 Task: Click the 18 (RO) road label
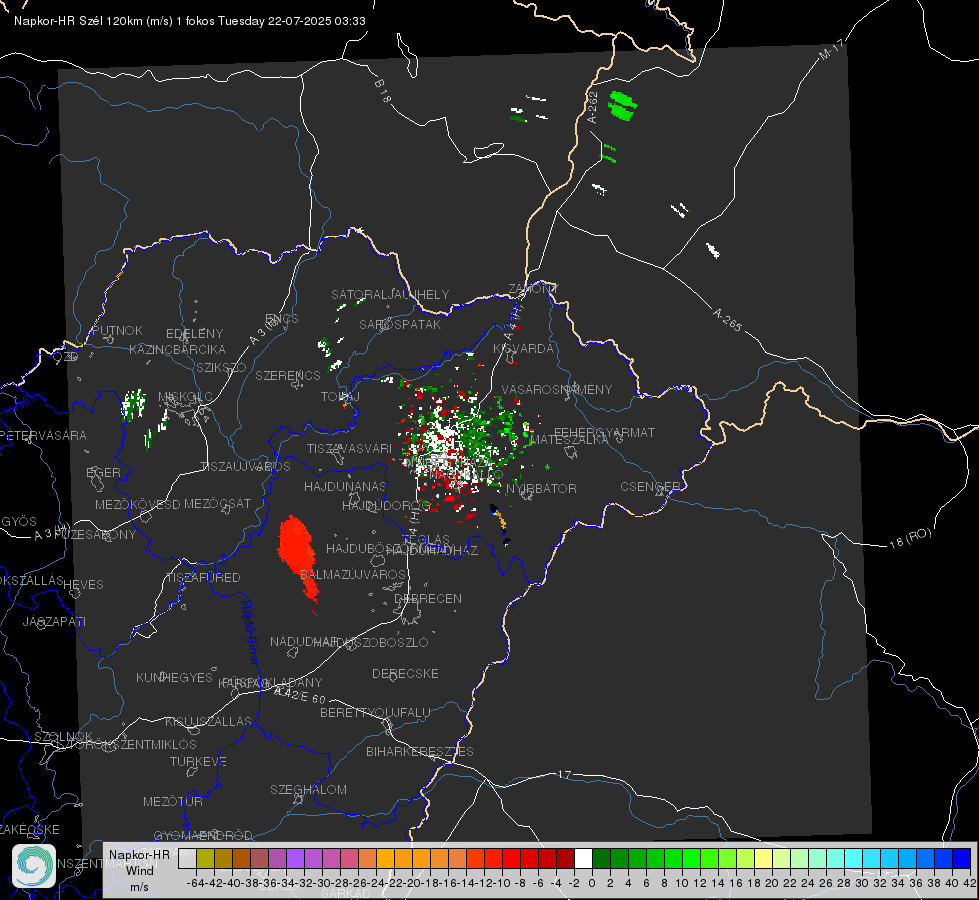point(910,538)
